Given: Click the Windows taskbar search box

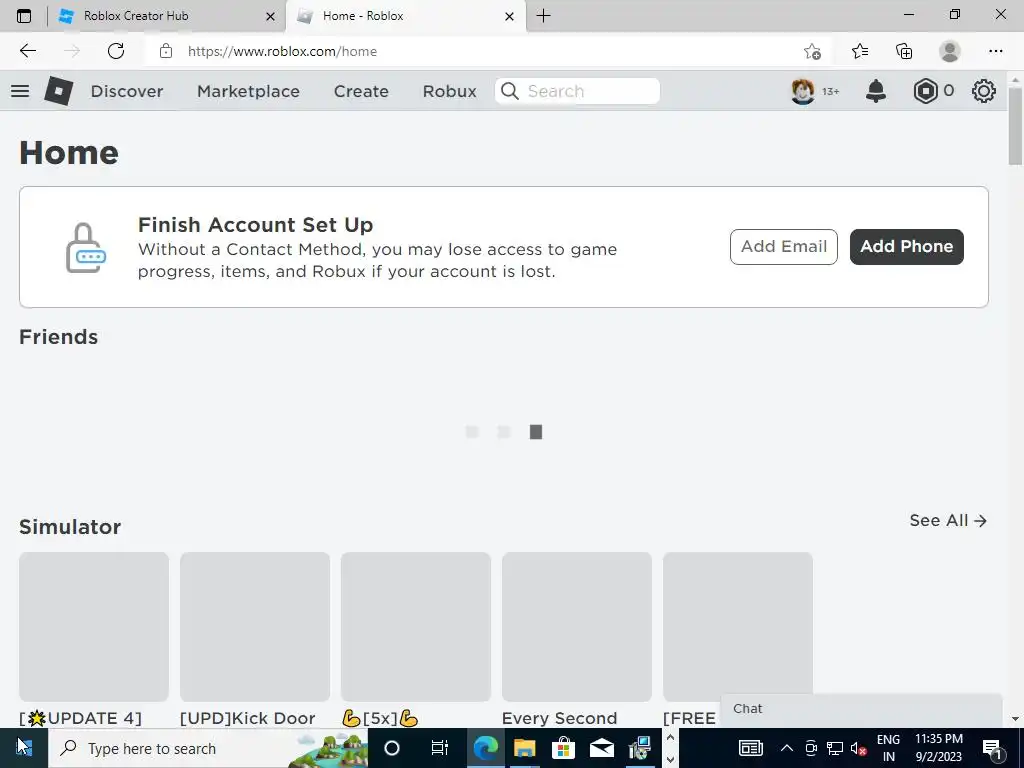Looking at the screenshot, I should click(x=208, y=748).
